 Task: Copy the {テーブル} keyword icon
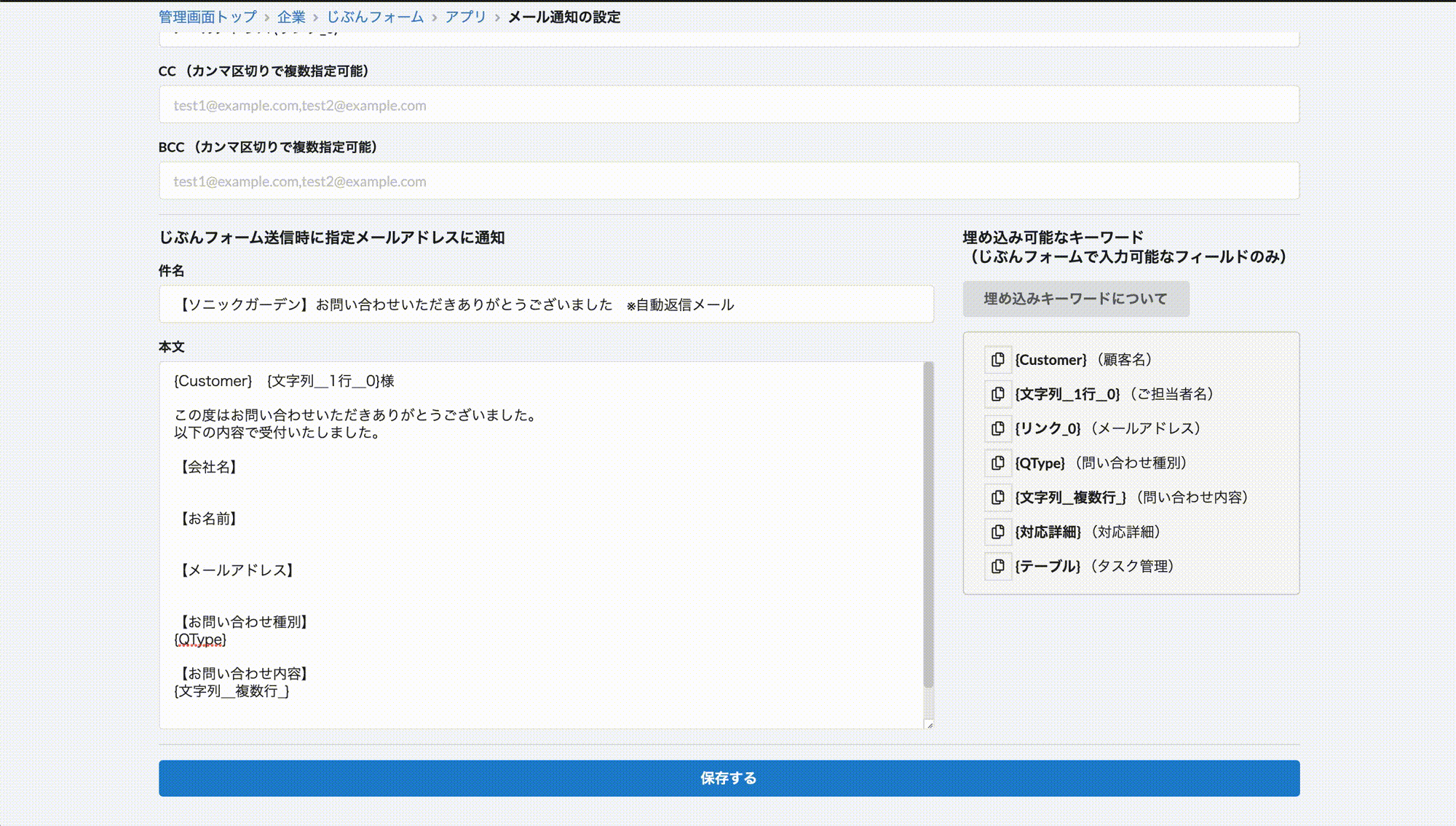[997, 566]
